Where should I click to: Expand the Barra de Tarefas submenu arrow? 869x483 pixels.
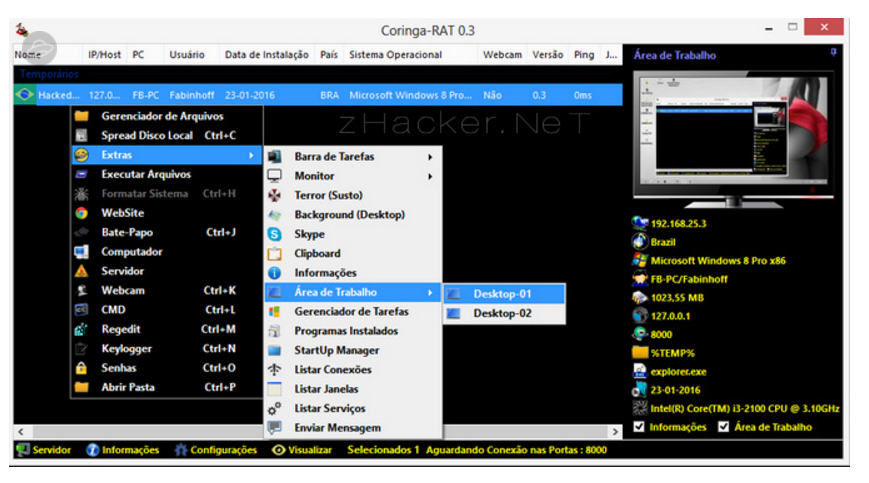[x=430, y=157]
